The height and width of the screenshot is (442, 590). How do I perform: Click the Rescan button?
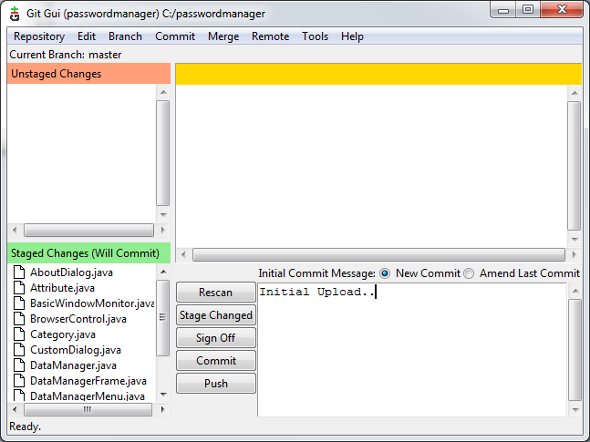pos(216,292)
